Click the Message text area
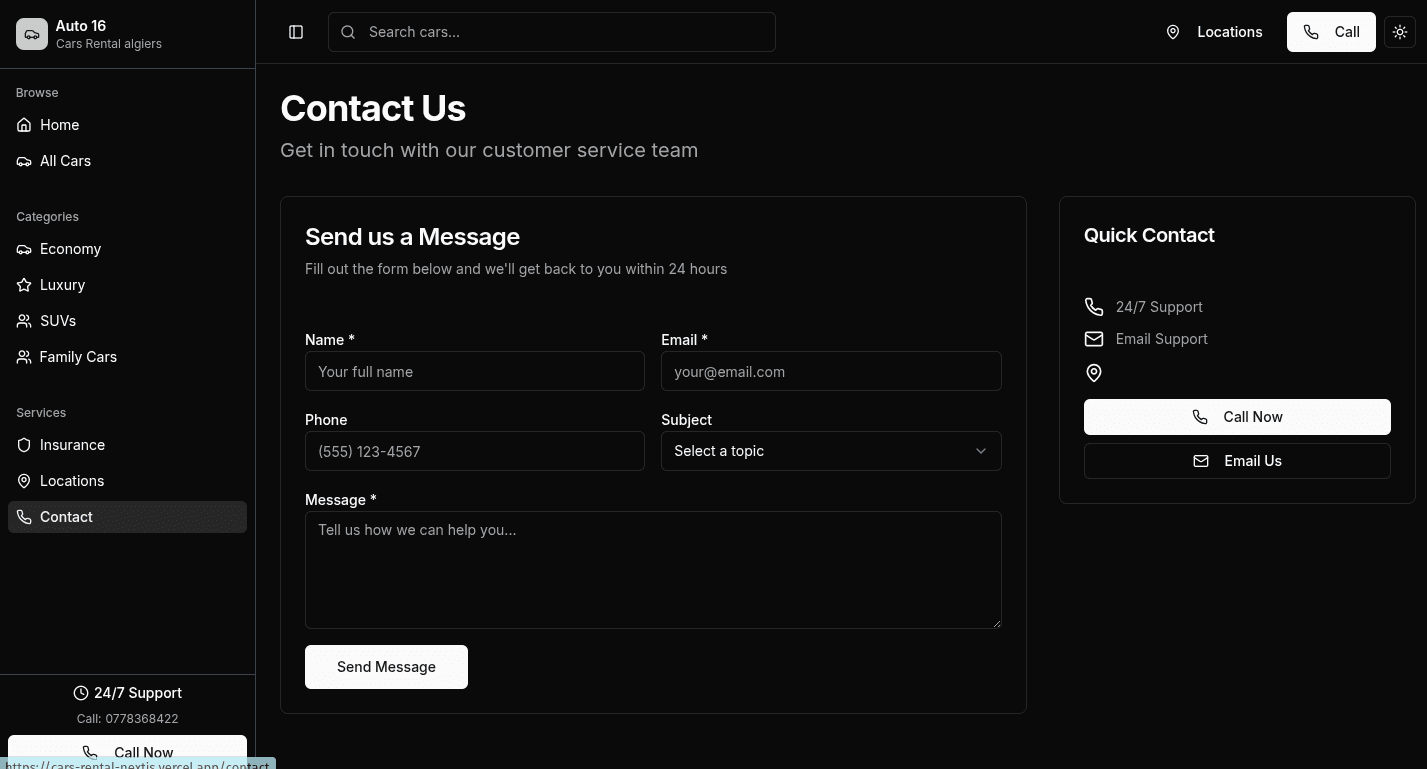1427x769 pixels. (653, 570)
